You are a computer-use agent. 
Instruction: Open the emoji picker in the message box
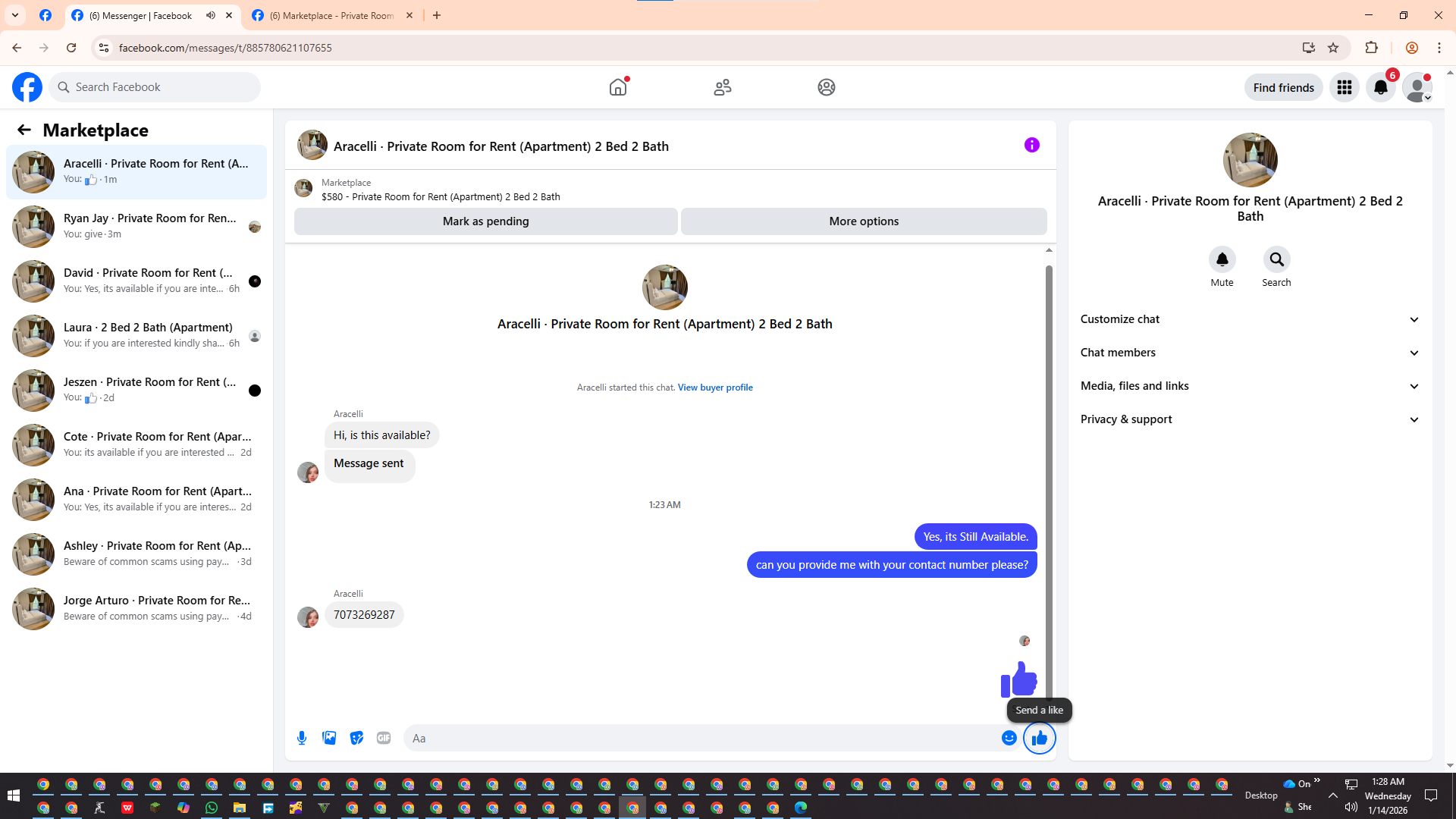coord(1009,738)
